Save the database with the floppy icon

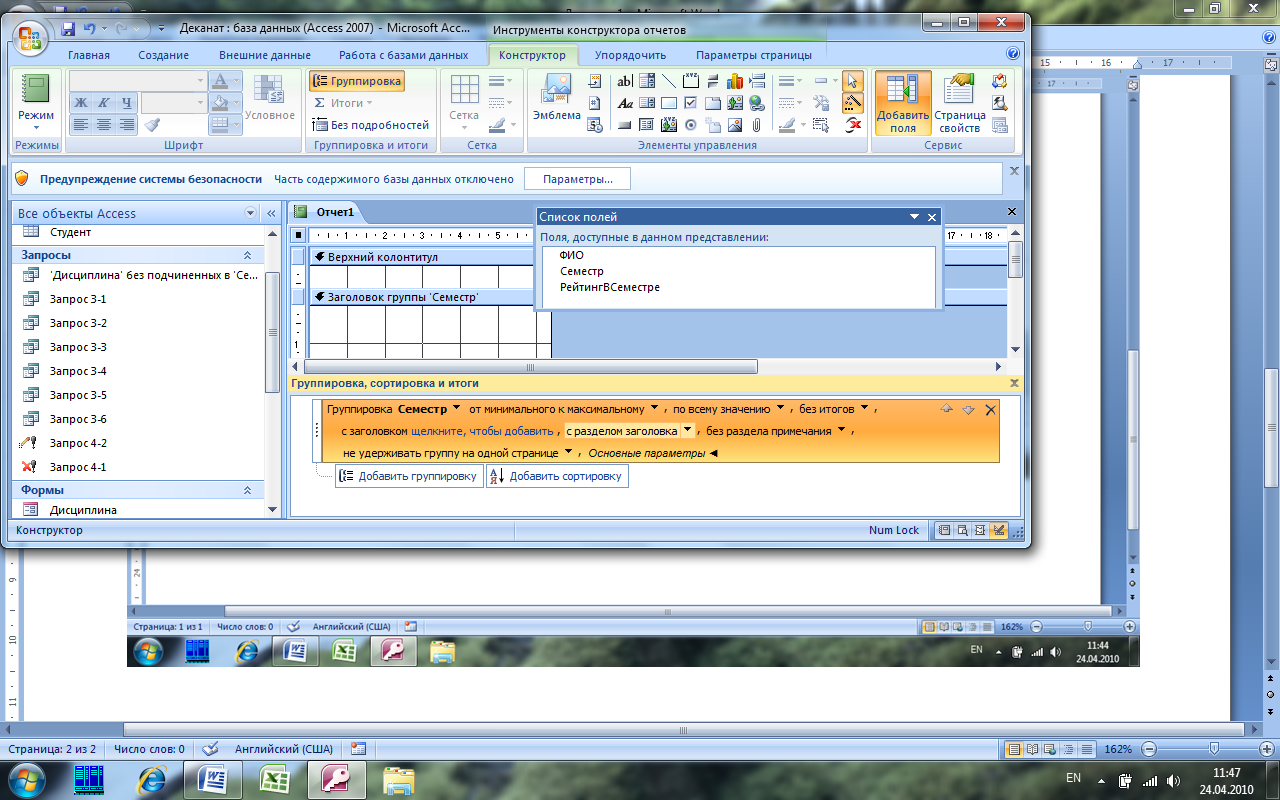coord(68,29)
